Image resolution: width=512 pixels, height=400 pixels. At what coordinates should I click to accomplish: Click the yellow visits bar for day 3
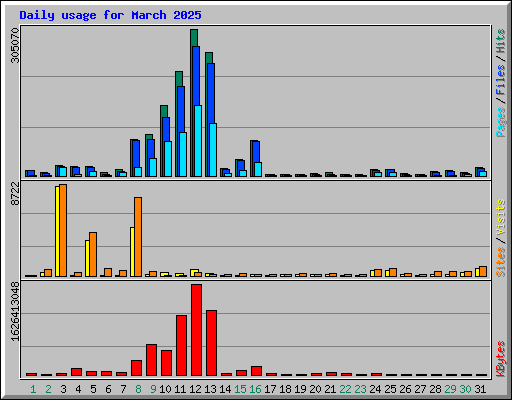[x=57, y=231]
